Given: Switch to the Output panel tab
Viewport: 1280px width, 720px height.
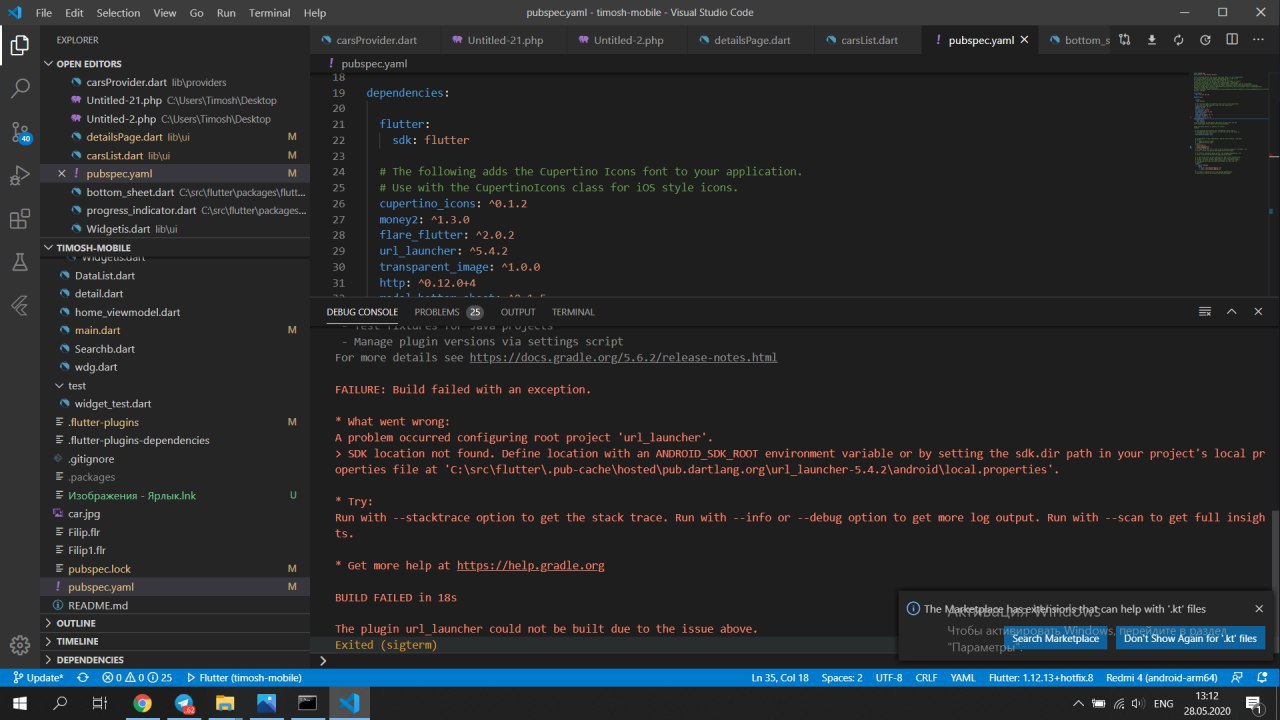Looking at the screenshot, I should pos(518,312).
